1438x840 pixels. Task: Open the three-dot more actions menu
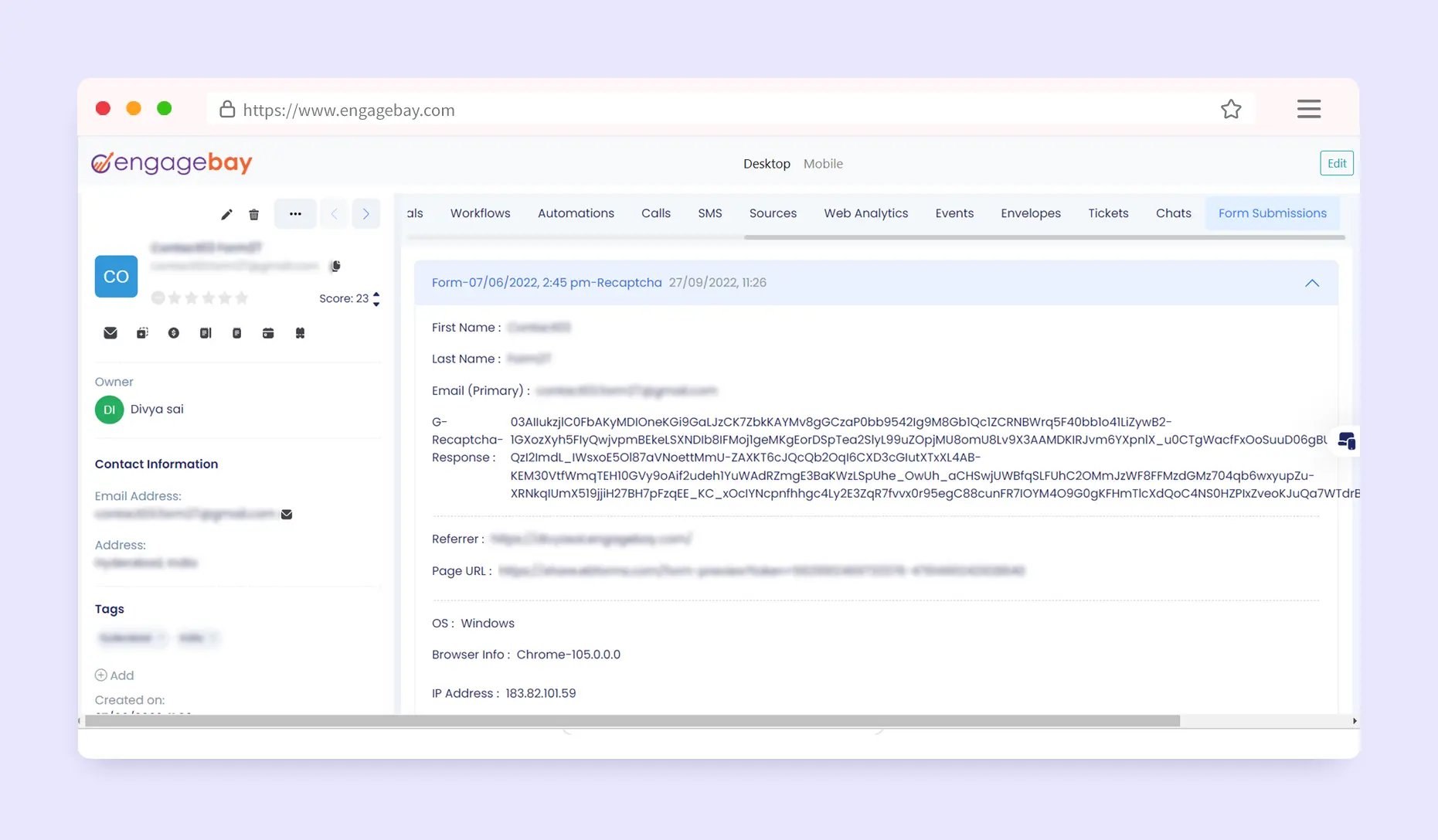[x=295, y=214]
